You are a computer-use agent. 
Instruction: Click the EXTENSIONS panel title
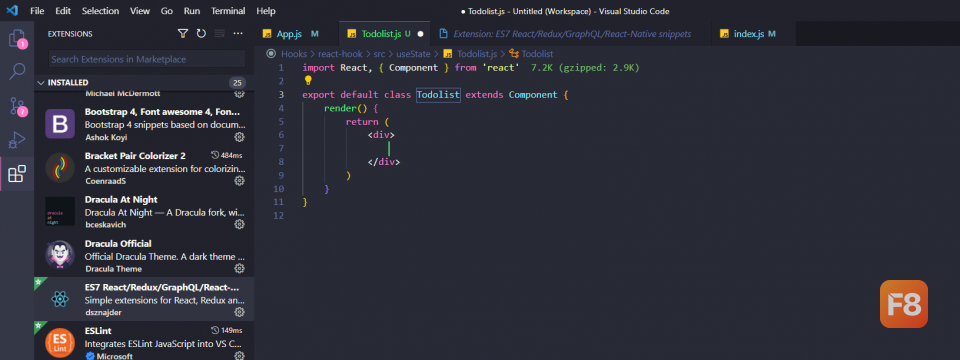point(70,34)
